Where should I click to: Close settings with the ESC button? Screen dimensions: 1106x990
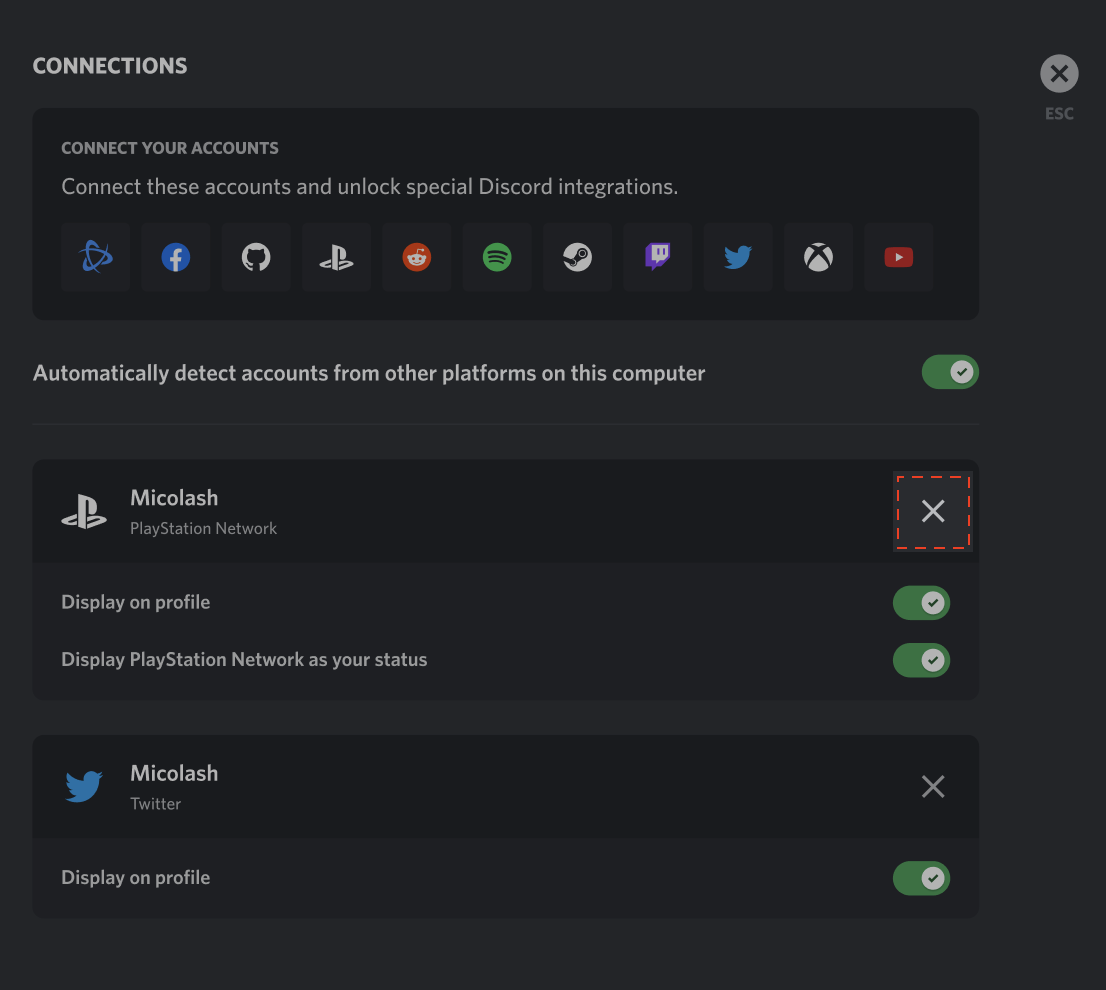click(x=1059, y=74)
